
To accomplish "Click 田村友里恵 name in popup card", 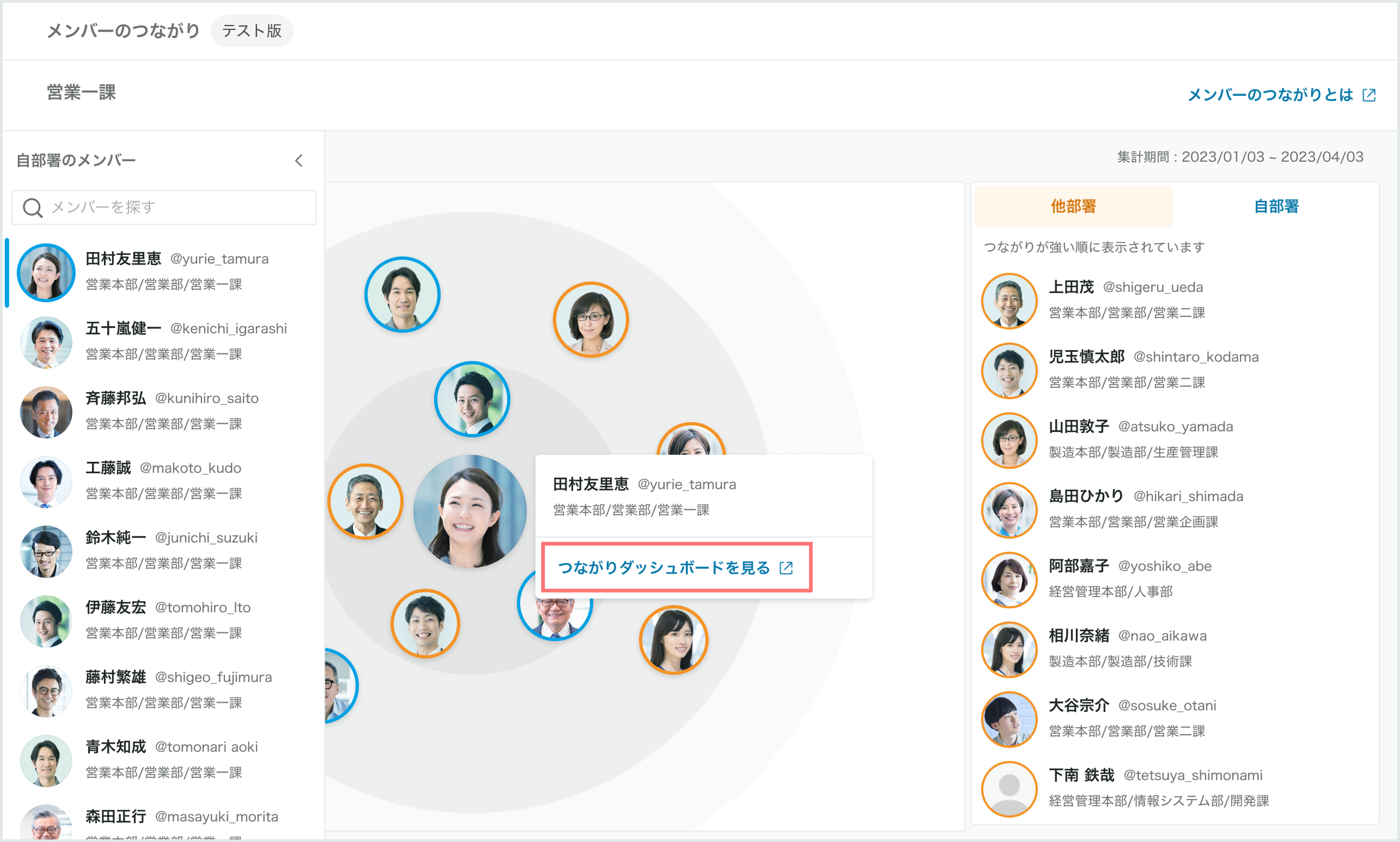I will 591,485.
